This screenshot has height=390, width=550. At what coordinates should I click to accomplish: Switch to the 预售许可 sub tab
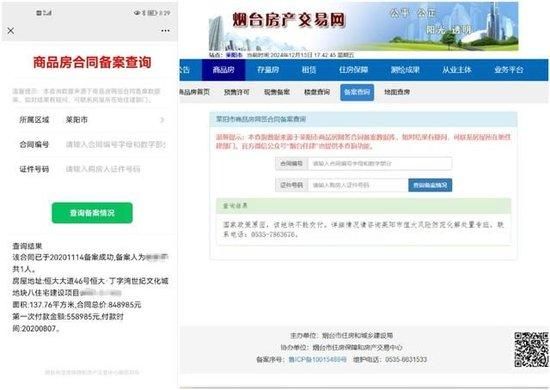pyautogui.click(x=237, y=92)
